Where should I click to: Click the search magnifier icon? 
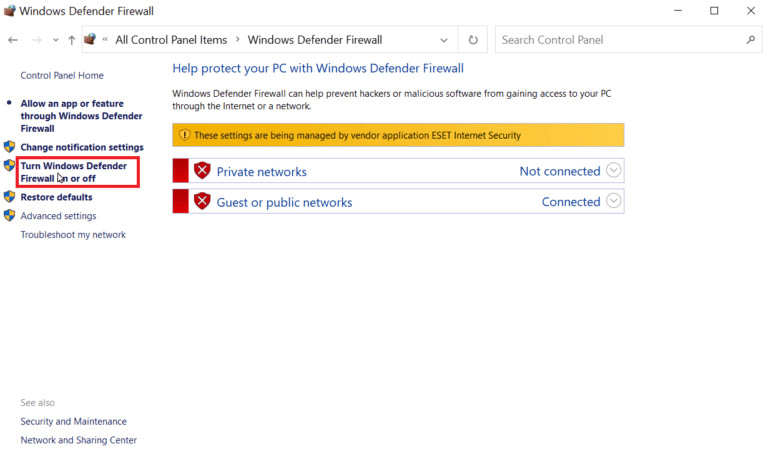click(x=750, y=40)
